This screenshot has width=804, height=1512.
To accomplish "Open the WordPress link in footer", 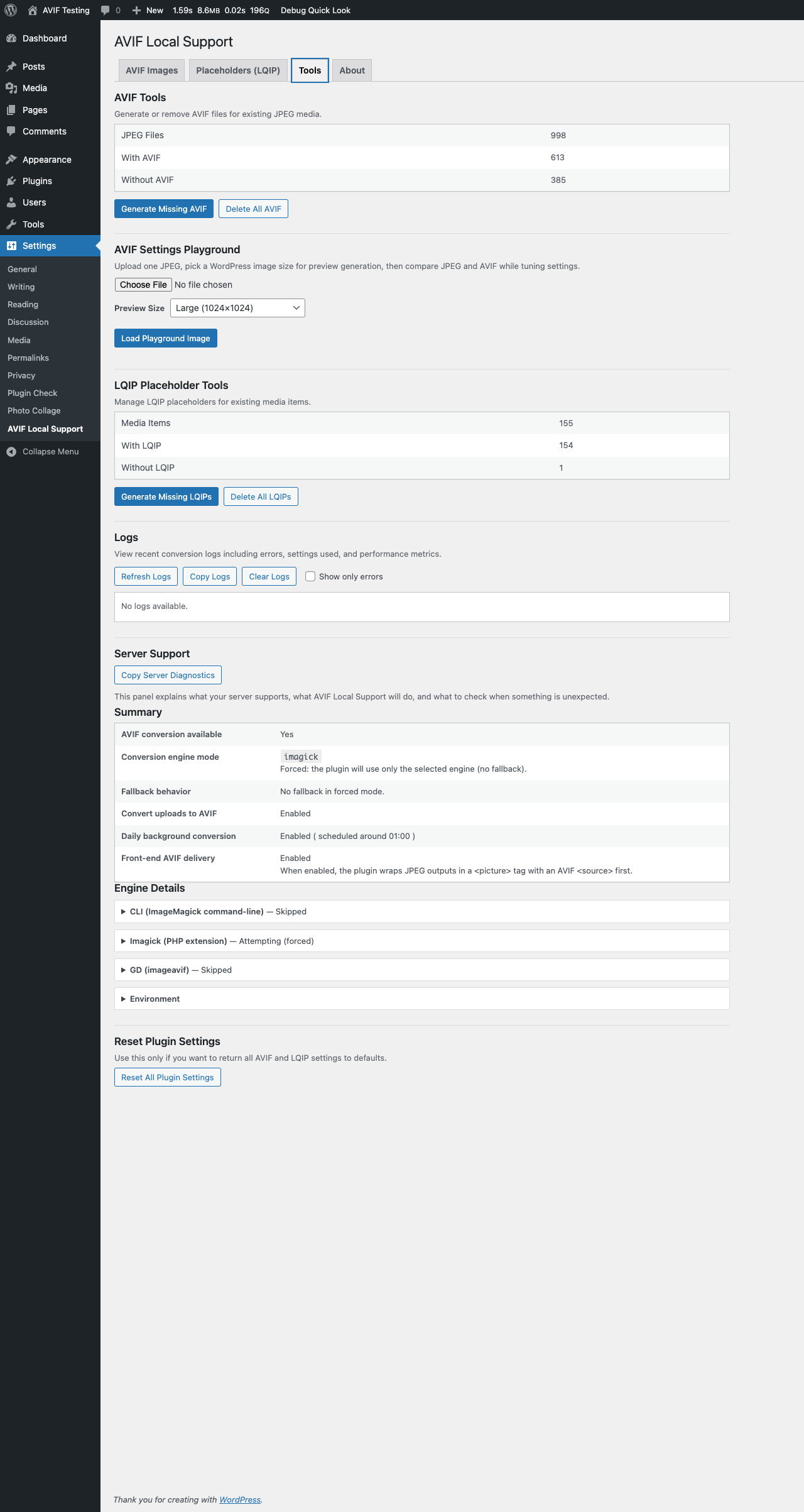I will click(x=239, y=1499).
